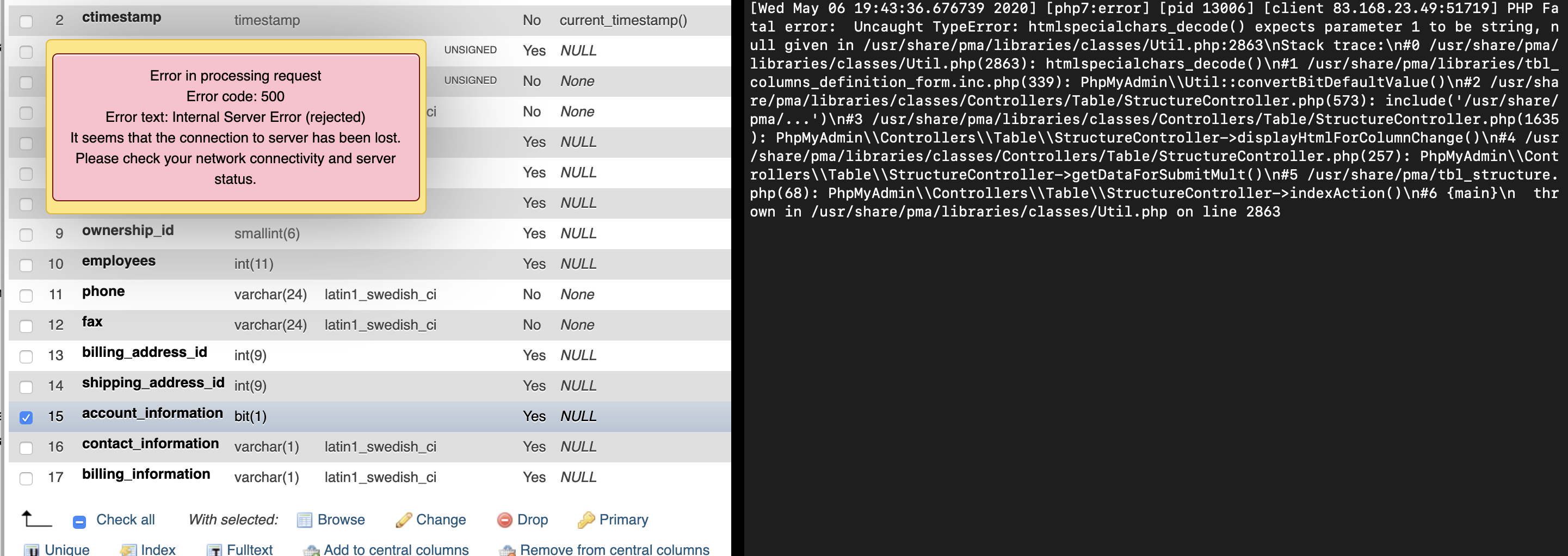Dismiss the pink Error code 500 message

click(x=236, y=127)
